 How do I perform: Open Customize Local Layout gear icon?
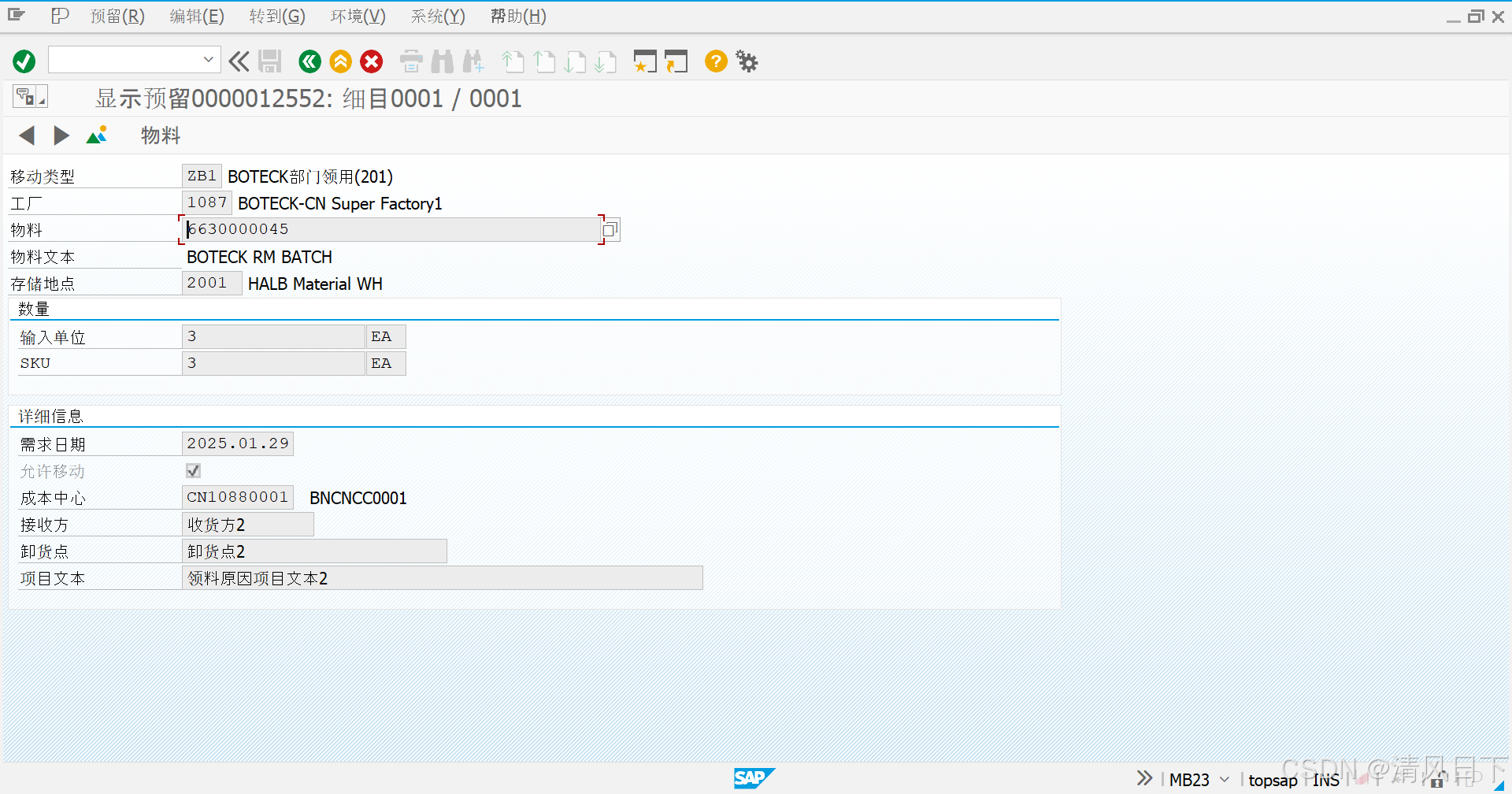tap(746, 61)
